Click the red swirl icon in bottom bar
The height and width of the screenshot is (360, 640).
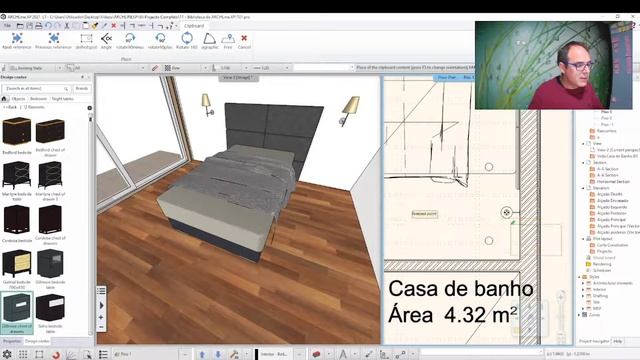pos(56,354)
